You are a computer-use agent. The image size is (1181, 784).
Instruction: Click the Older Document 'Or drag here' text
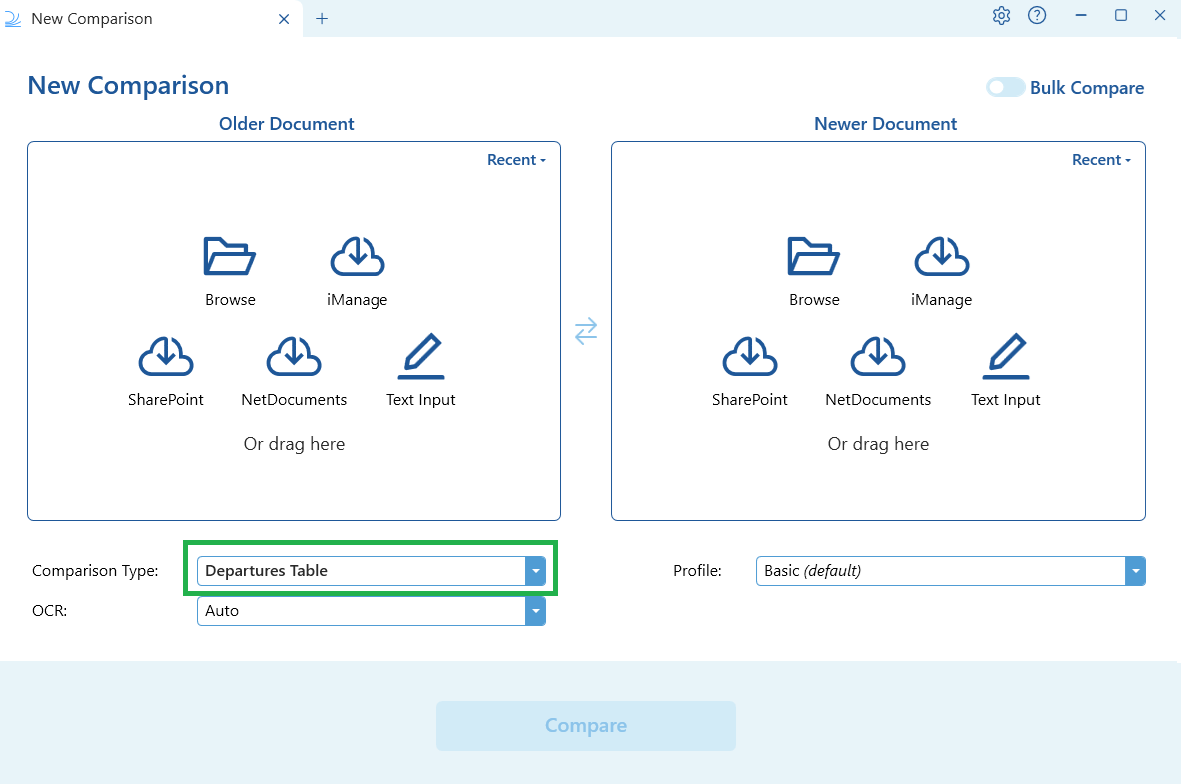click(294, 444)
